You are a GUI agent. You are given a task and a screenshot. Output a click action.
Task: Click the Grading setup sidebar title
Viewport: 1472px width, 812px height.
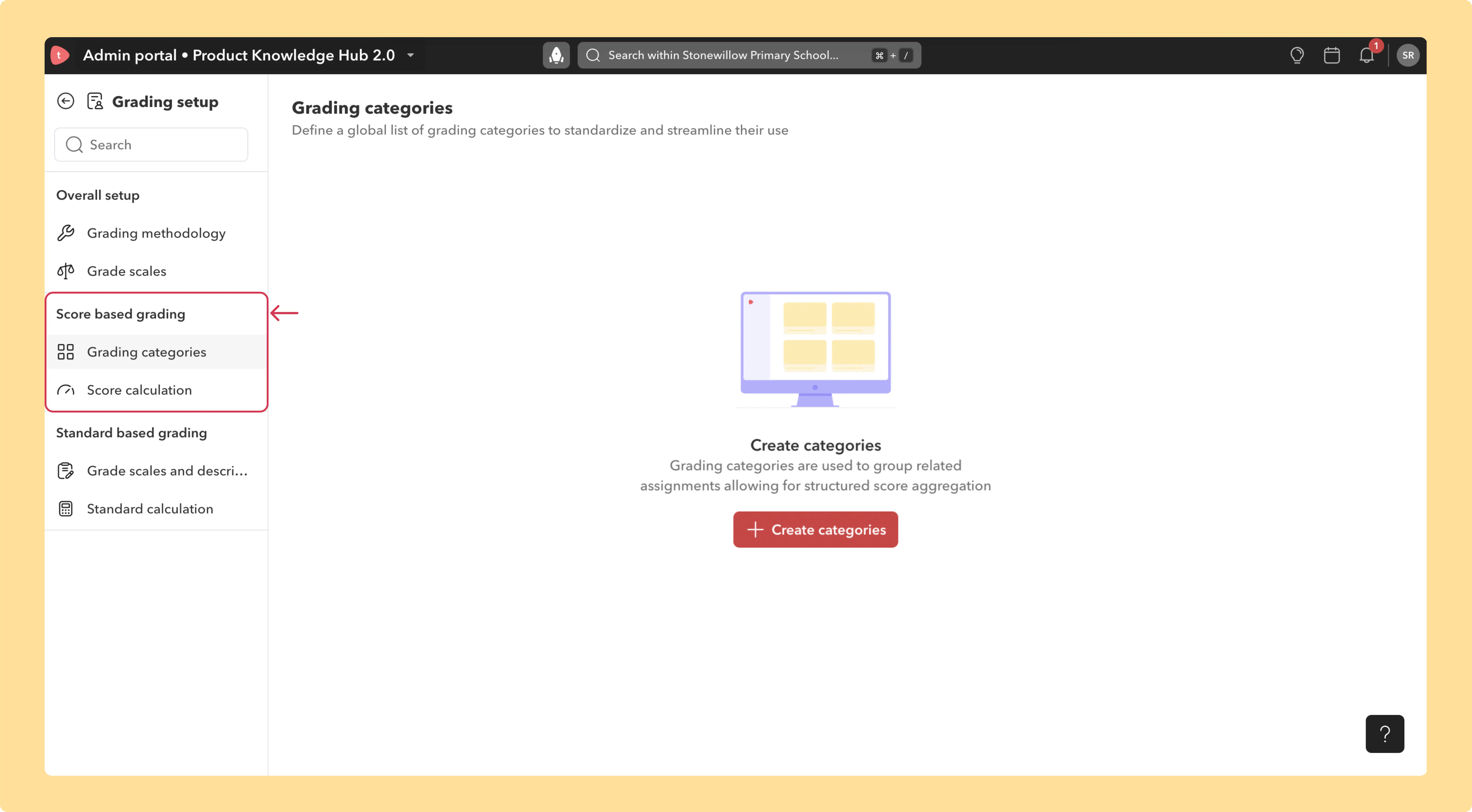point(165,102)
